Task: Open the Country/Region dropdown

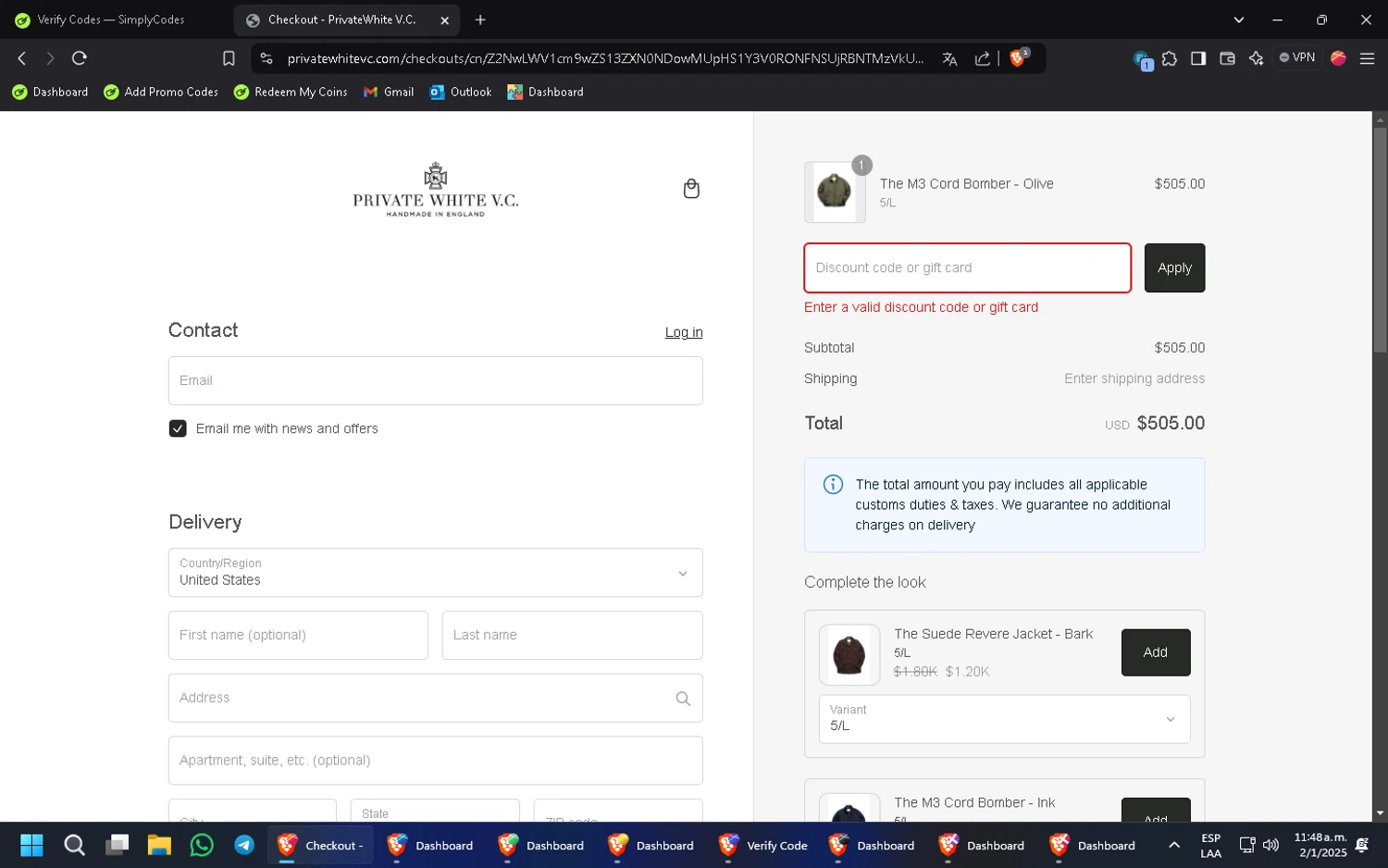Action: pos(435,573)
